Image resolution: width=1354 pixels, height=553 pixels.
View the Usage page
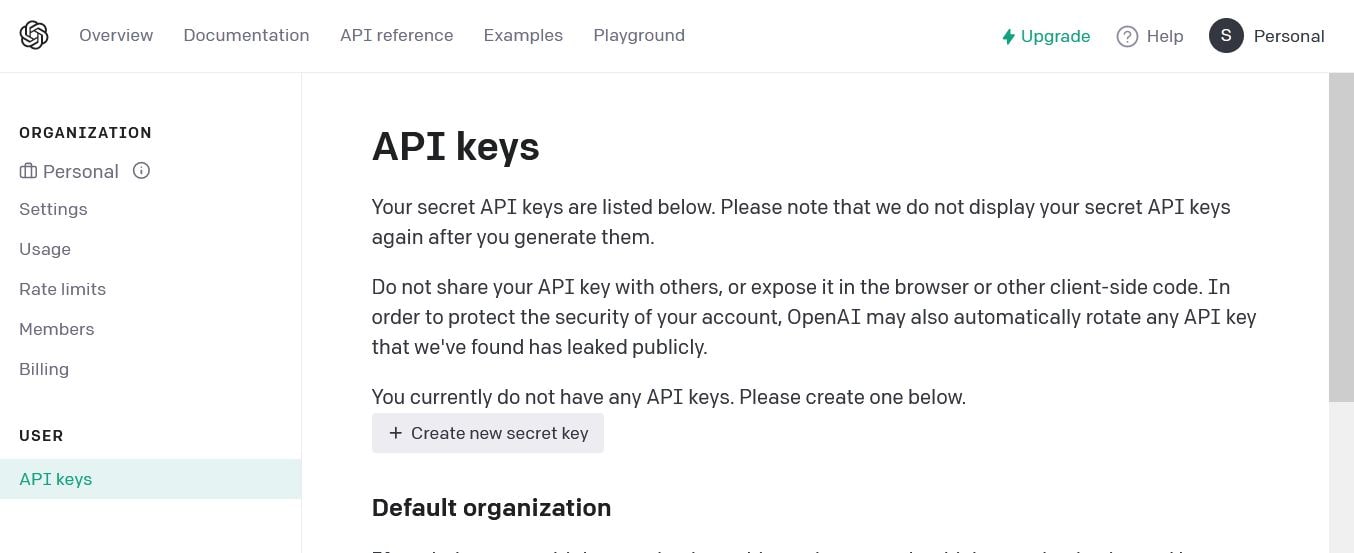[45, 249]
